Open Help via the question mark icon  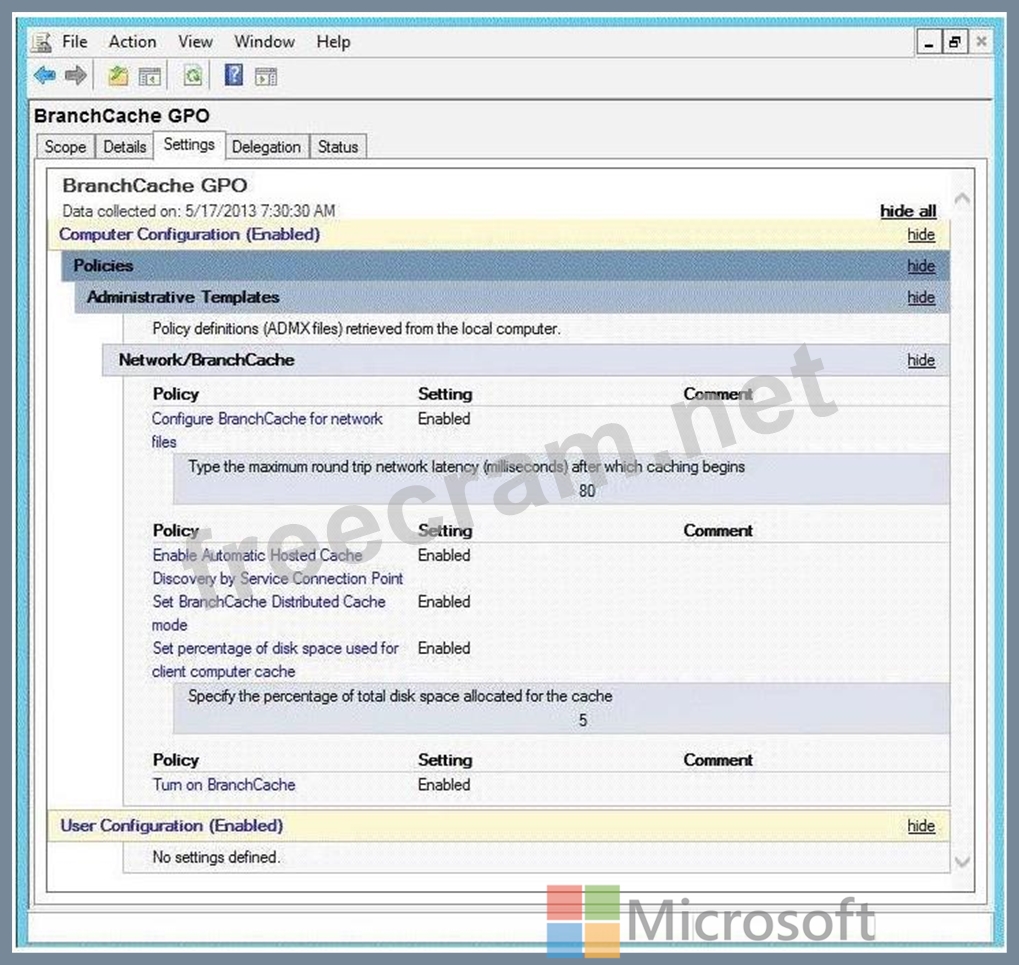[234, 75]
